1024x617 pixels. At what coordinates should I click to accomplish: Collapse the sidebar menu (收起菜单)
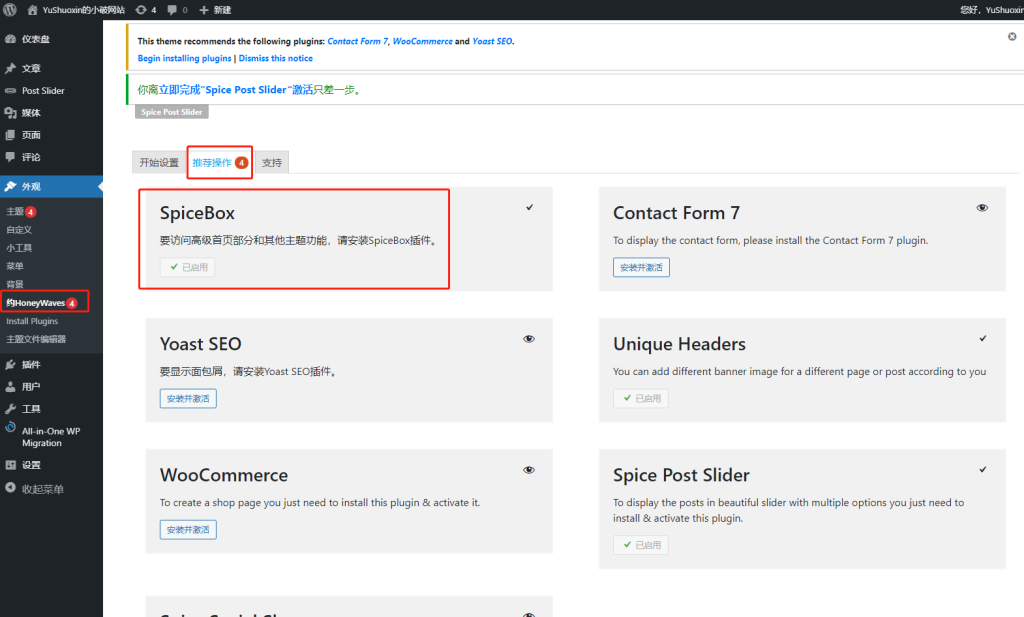[x=43, y=489]
